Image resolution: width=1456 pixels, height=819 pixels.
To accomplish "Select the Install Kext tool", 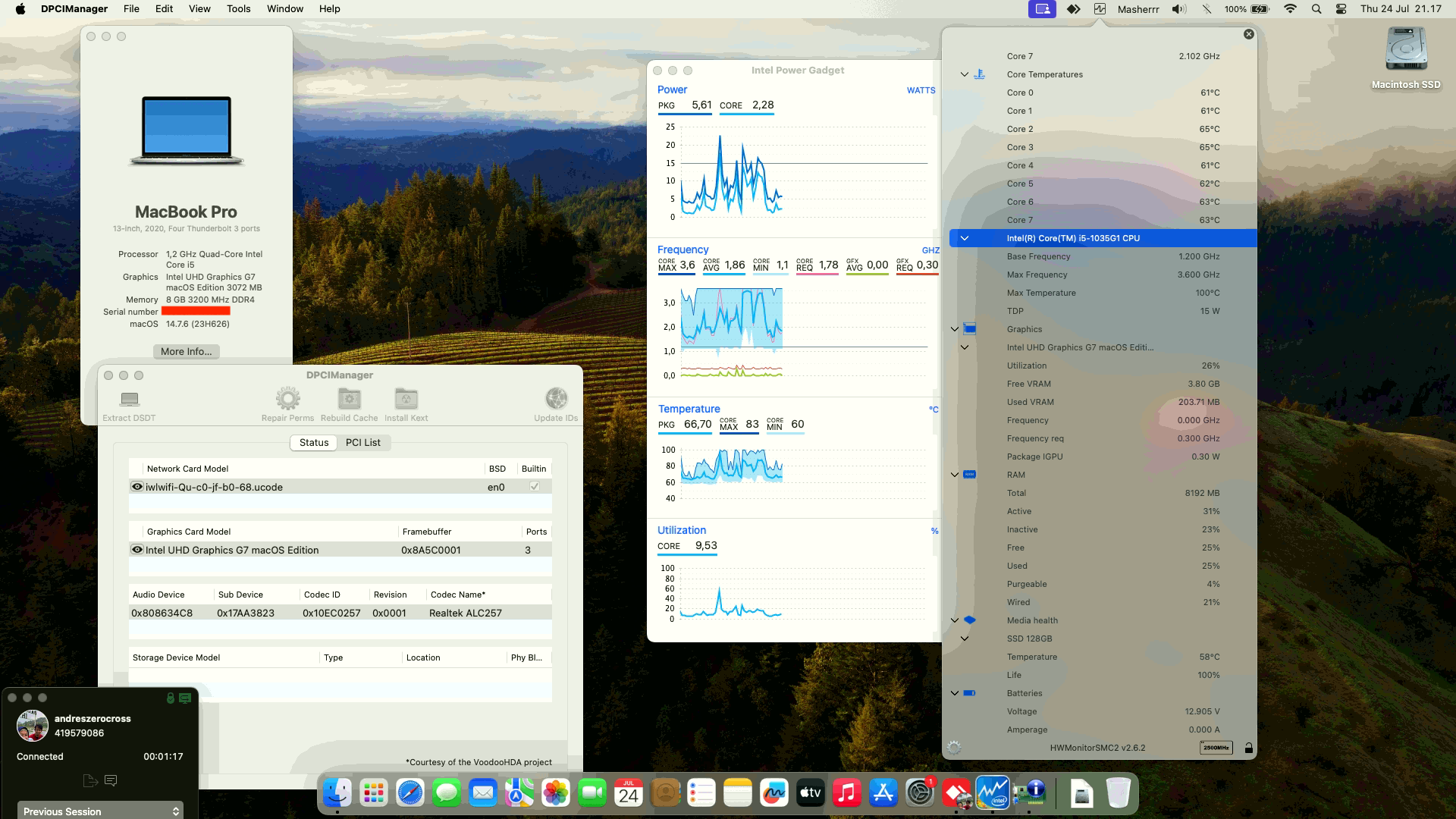I will pyautogui.click(x=406, y=400).
